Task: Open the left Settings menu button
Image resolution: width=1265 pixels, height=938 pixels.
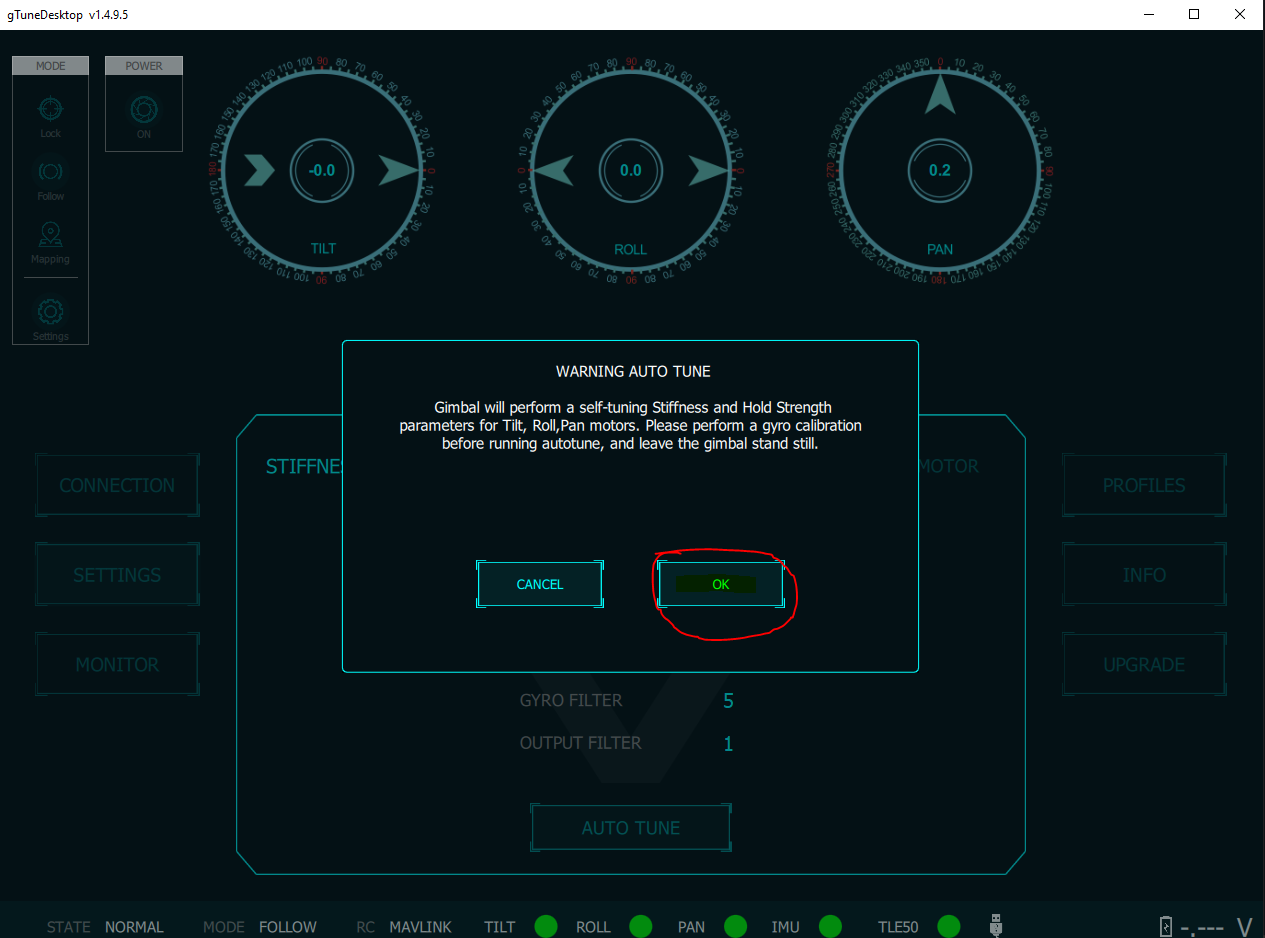Action: pos(117,575)
